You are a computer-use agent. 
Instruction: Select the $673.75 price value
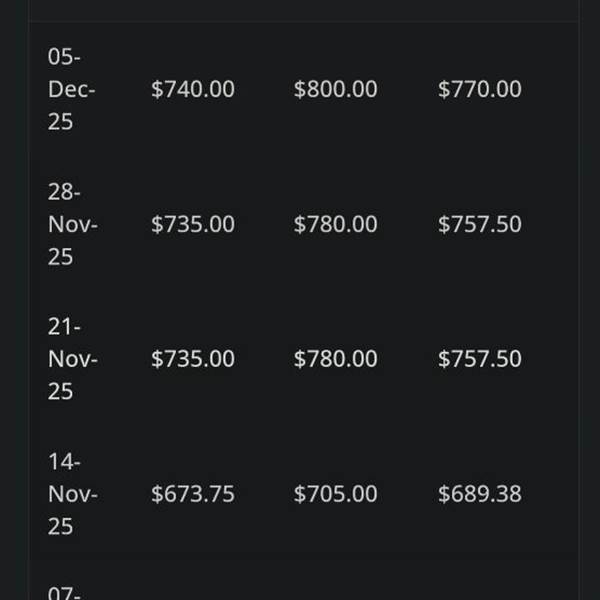pos(193,494)
